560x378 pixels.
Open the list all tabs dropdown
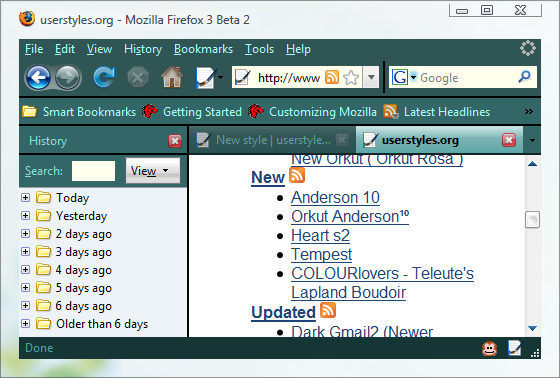click(532, 140)
